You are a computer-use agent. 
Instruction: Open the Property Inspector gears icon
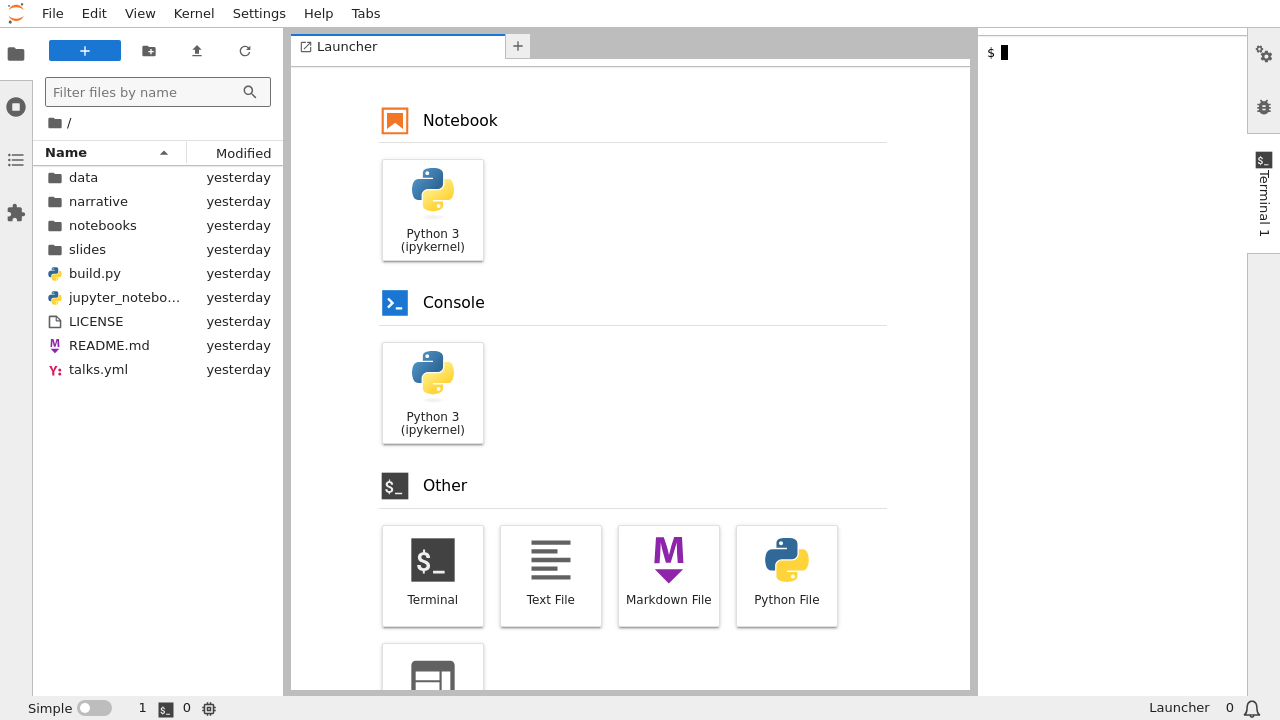pos(1264,54)
